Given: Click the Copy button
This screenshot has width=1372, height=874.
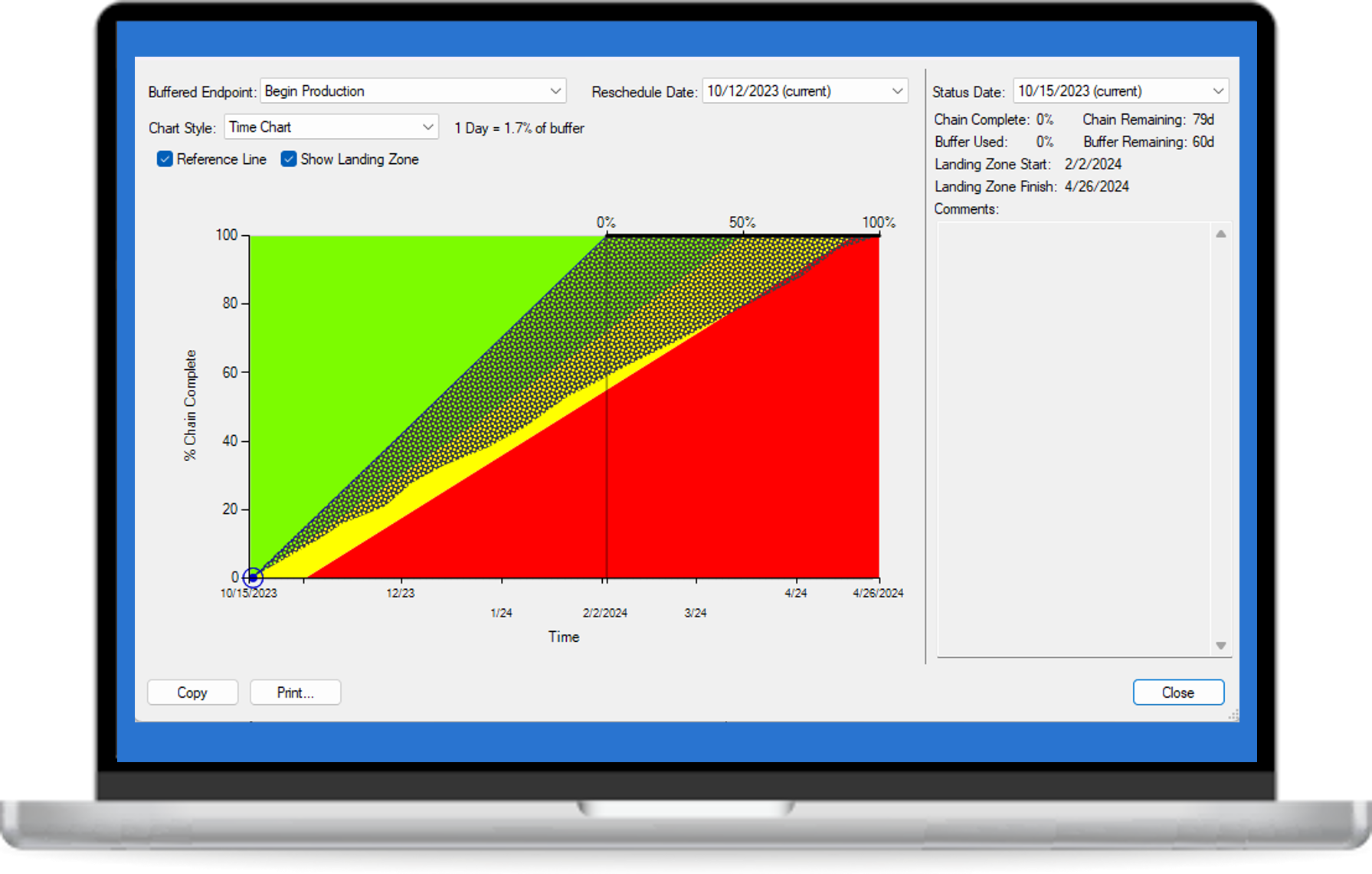Looking at the screenshot, I should click(x=192, y=692).
